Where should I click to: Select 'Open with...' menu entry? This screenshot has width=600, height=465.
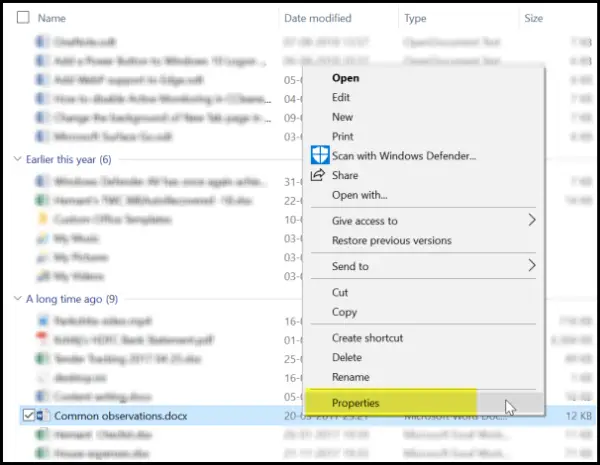coord(359,194)
